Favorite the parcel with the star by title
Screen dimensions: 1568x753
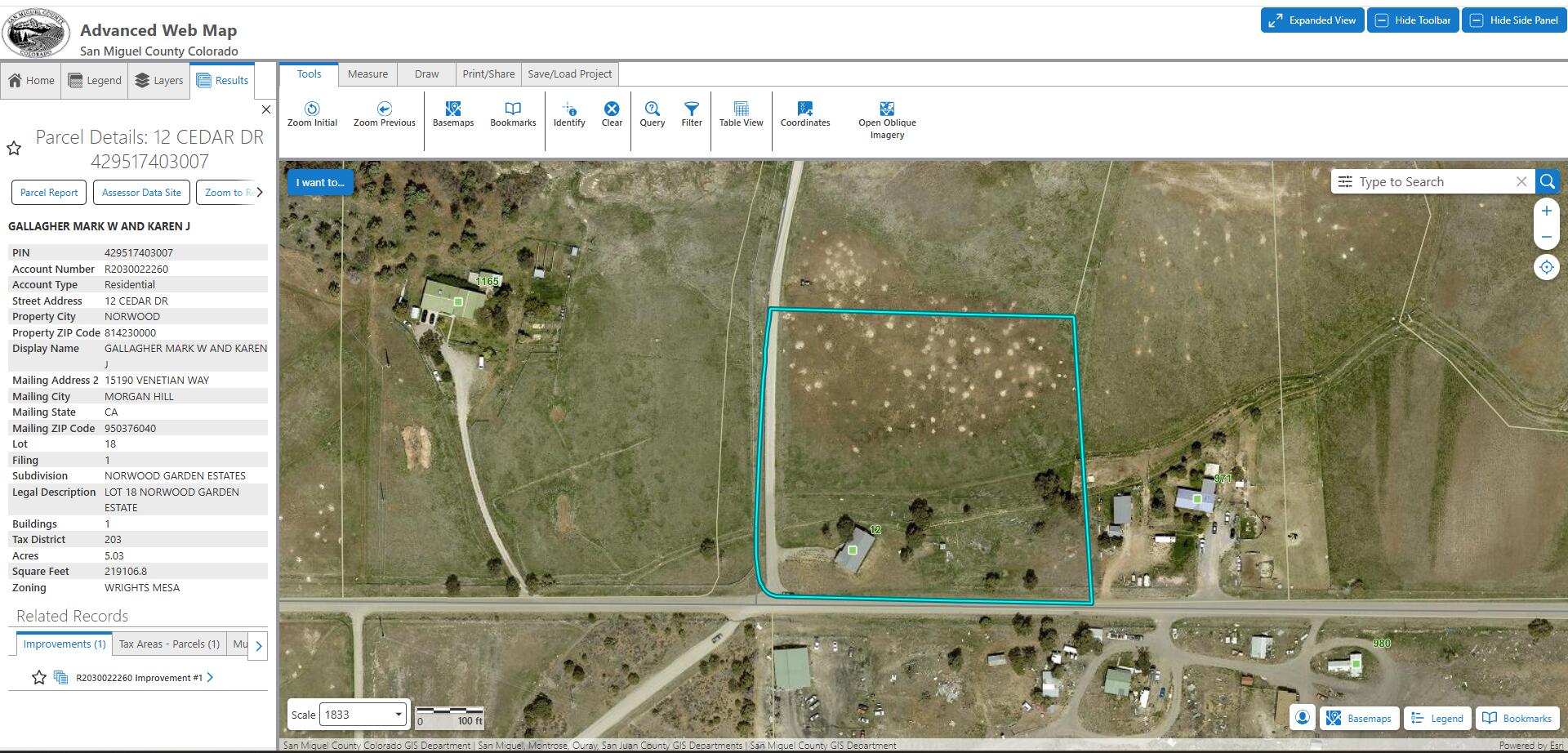14,148
